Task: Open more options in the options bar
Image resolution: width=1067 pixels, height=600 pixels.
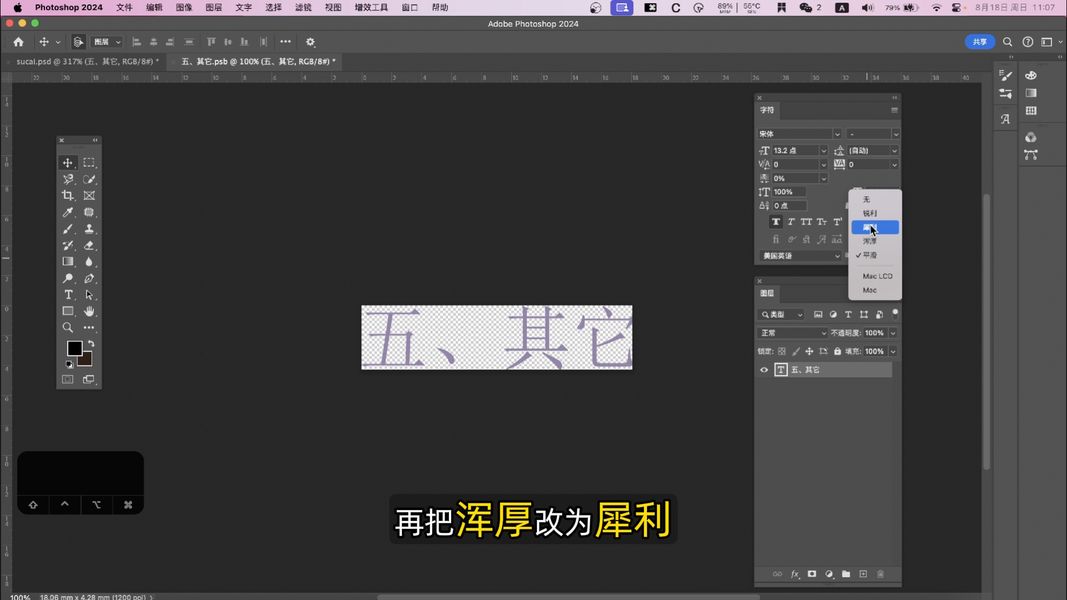Action: (285, 42)
